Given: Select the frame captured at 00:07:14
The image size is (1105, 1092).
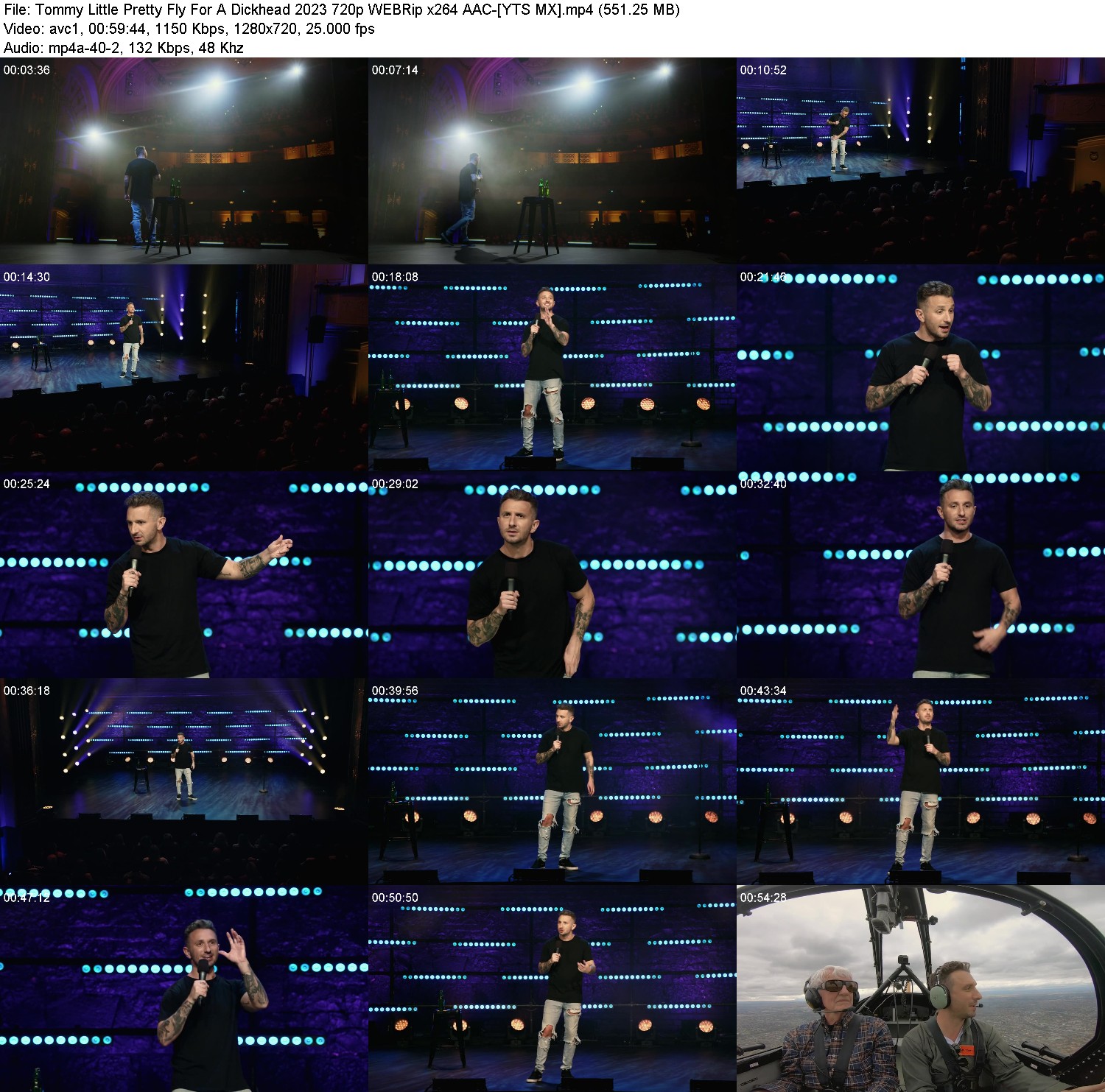Looking at the screenshot, I should (x=552, y=161).
